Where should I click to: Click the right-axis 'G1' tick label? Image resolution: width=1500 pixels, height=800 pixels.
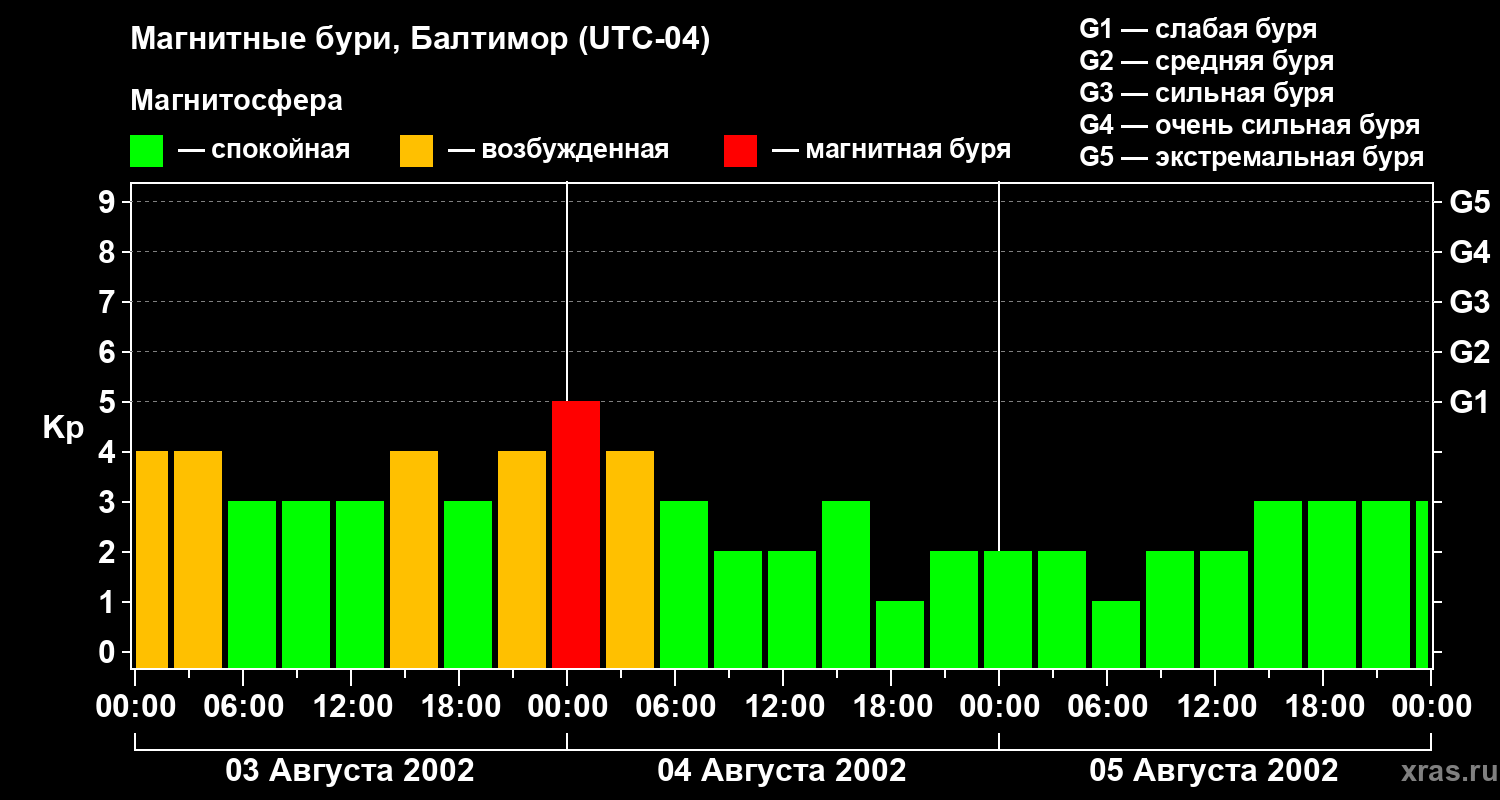tap(1470, 402)
